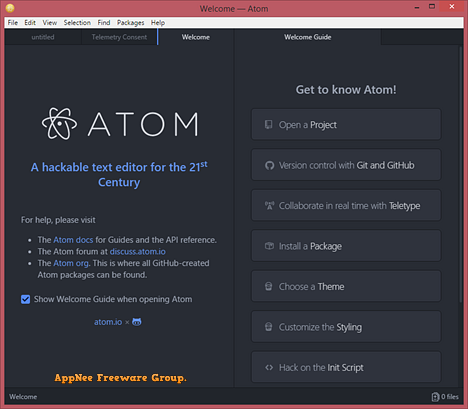Close the Atom window
468x409 pixels.
pos(452,7)
